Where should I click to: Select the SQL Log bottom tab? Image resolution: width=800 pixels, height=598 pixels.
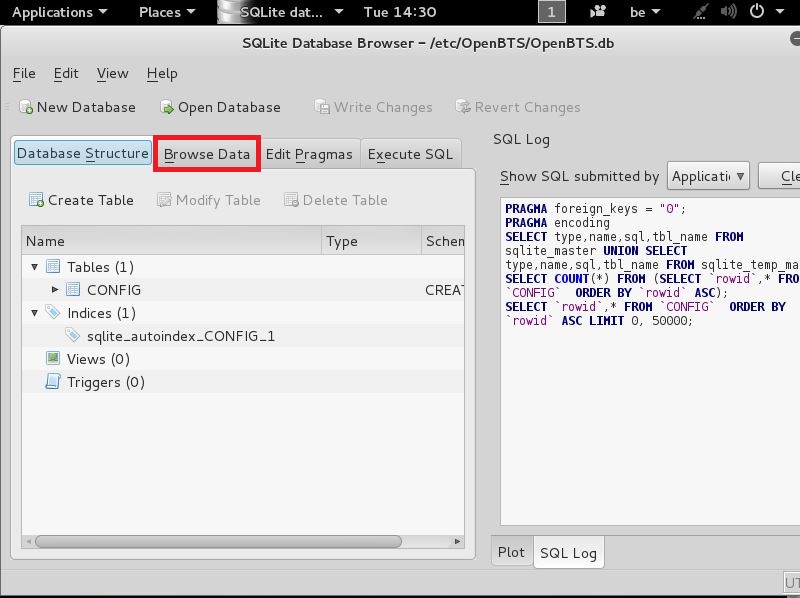568,553
